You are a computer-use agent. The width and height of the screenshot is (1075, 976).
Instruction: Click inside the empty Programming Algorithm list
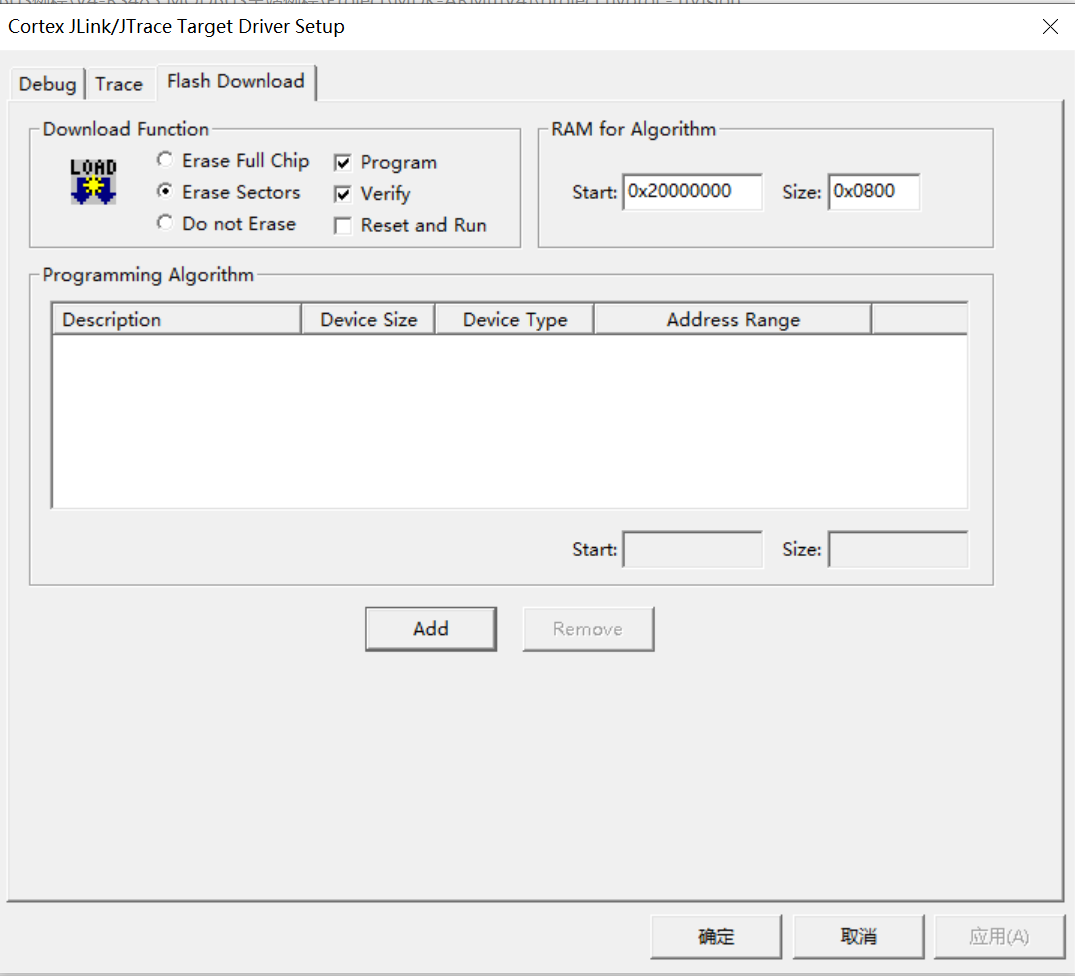pos(510,420)
